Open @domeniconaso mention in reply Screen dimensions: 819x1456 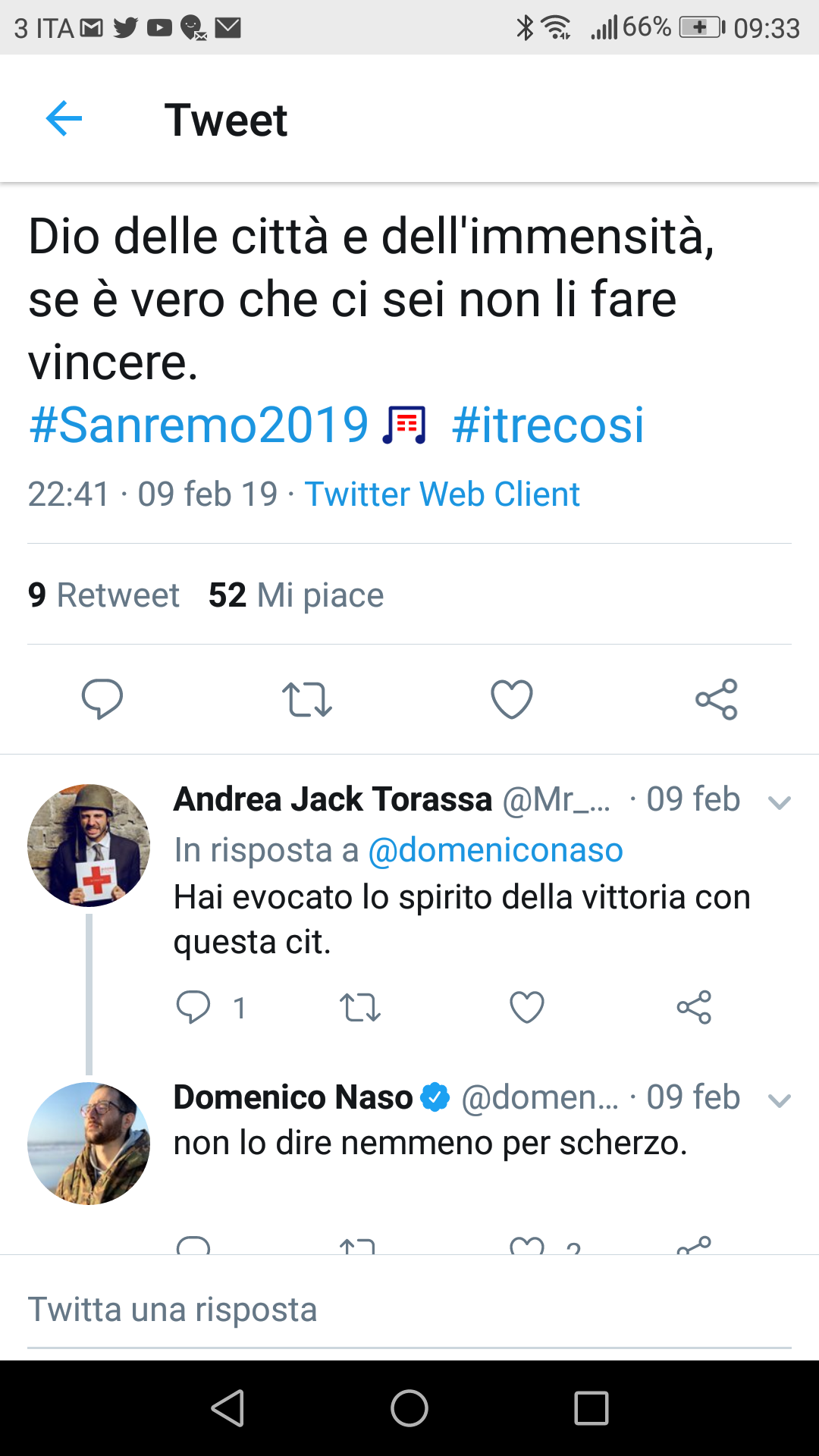[495, 850]
